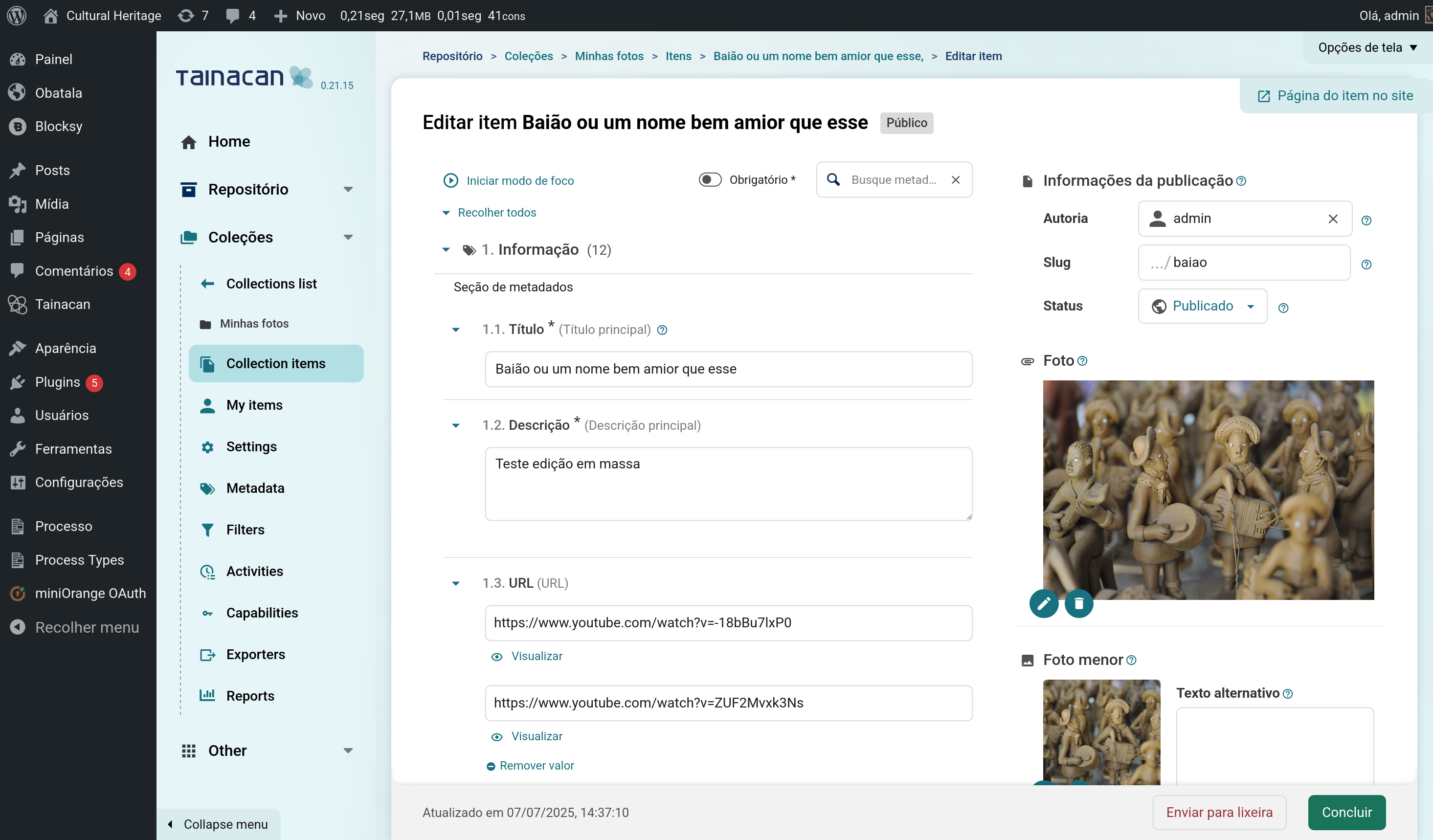Expand the Other menu arrow
1433x840 pixels.
pos(348,750)
